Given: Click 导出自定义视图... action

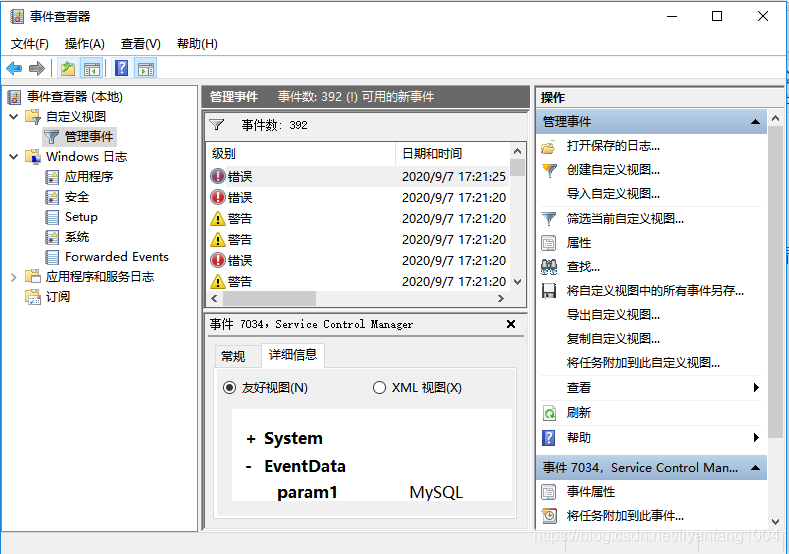Looking at the screenshot, I should [x=613, y=315].
